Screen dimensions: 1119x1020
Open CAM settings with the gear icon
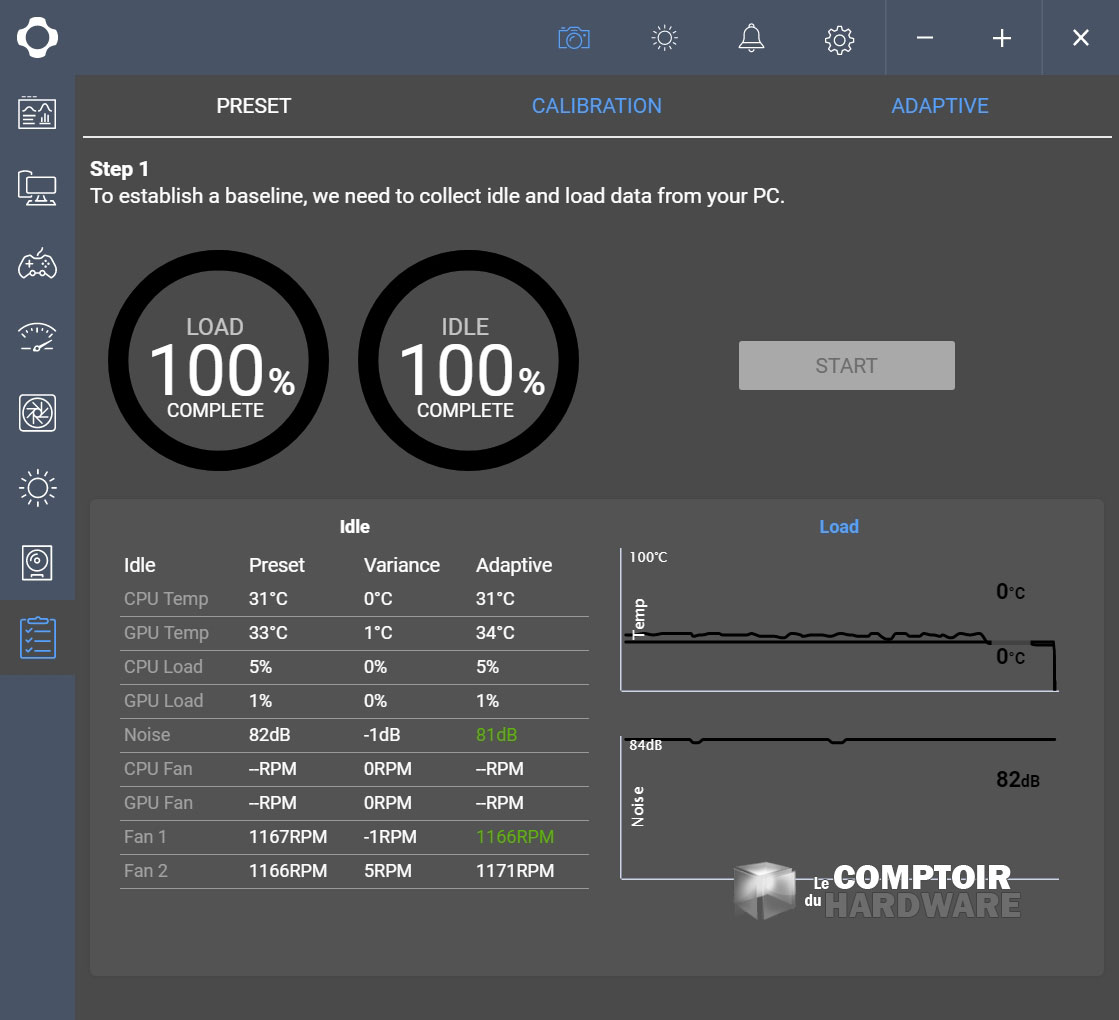pos(839,38)
